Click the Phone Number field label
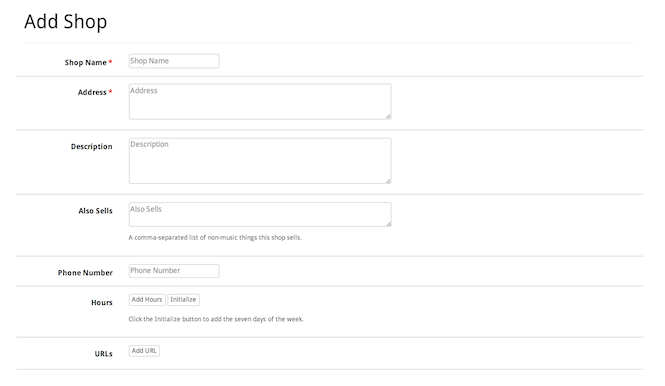The width and height of the screenshot is (665, 386). [85, 273]
